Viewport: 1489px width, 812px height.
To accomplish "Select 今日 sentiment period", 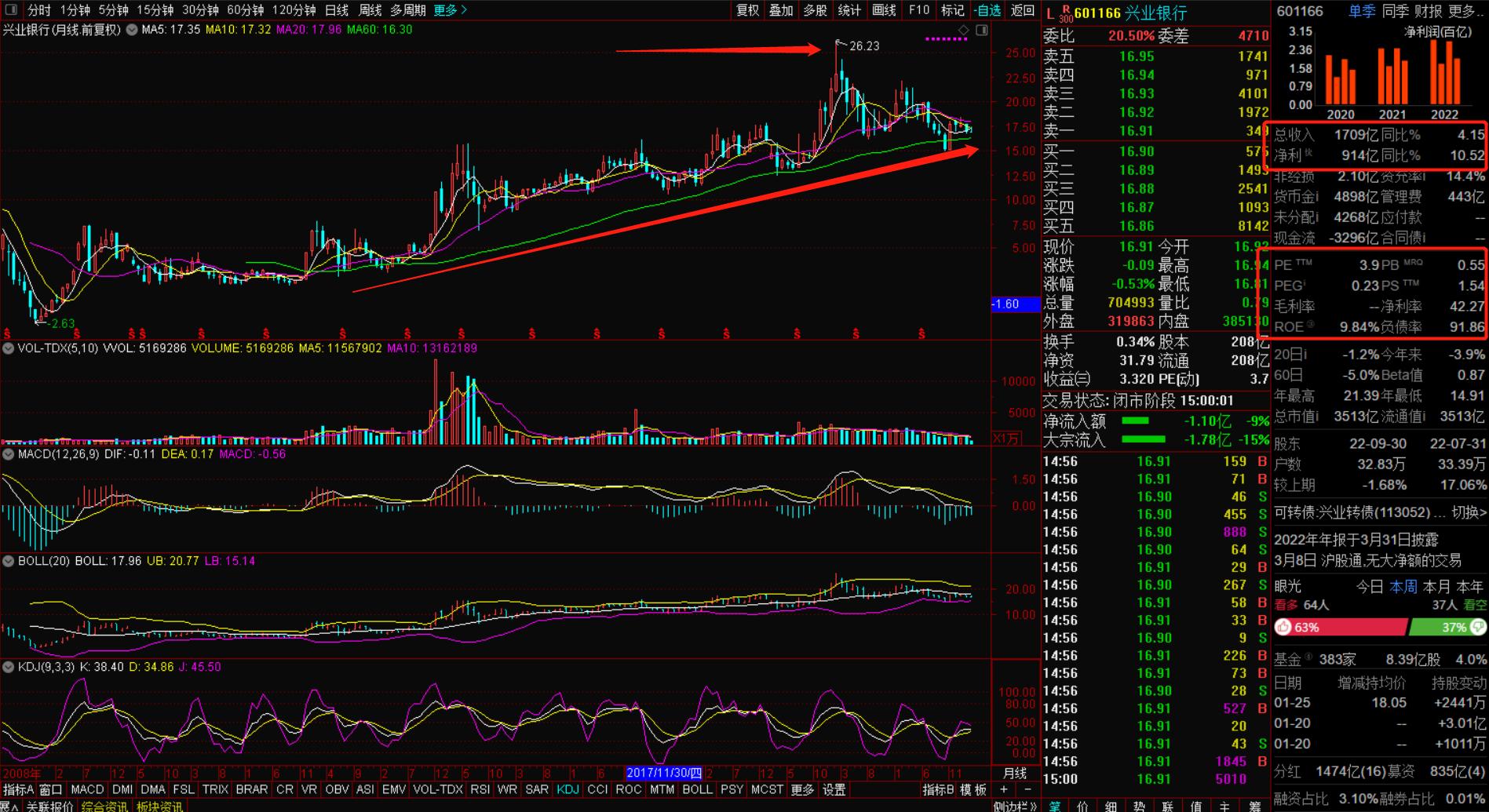I will 1370,586.
